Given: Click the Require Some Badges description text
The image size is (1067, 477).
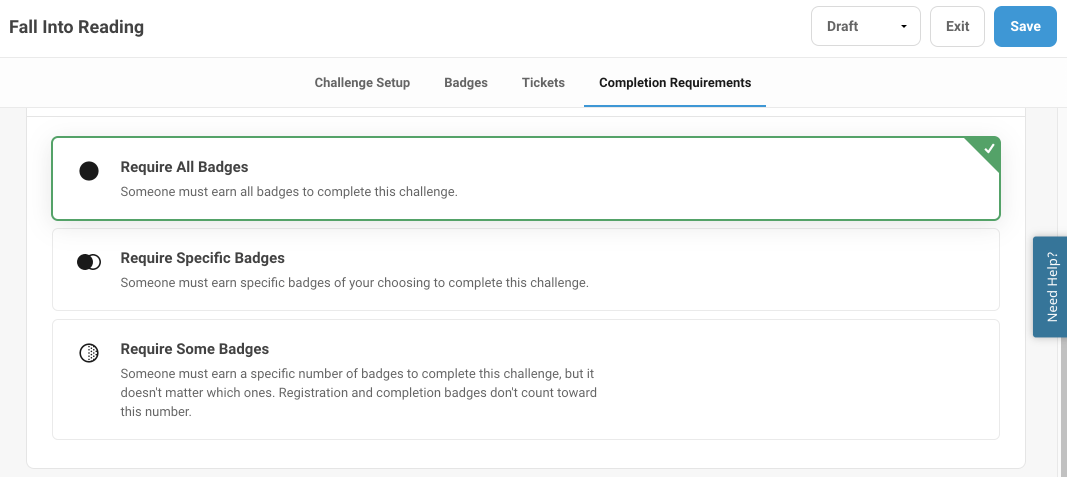Looking at the screenshot, I should [359, 393].
